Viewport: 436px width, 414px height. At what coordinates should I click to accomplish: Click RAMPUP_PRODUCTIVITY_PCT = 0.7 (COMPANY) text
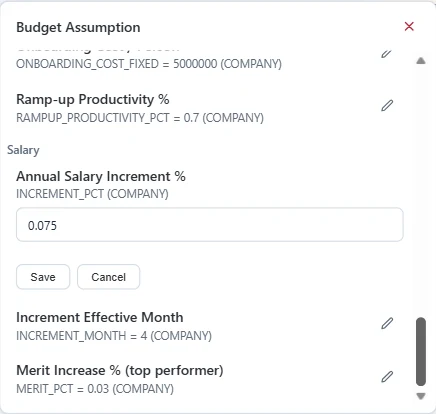click(x=140, y=118)
